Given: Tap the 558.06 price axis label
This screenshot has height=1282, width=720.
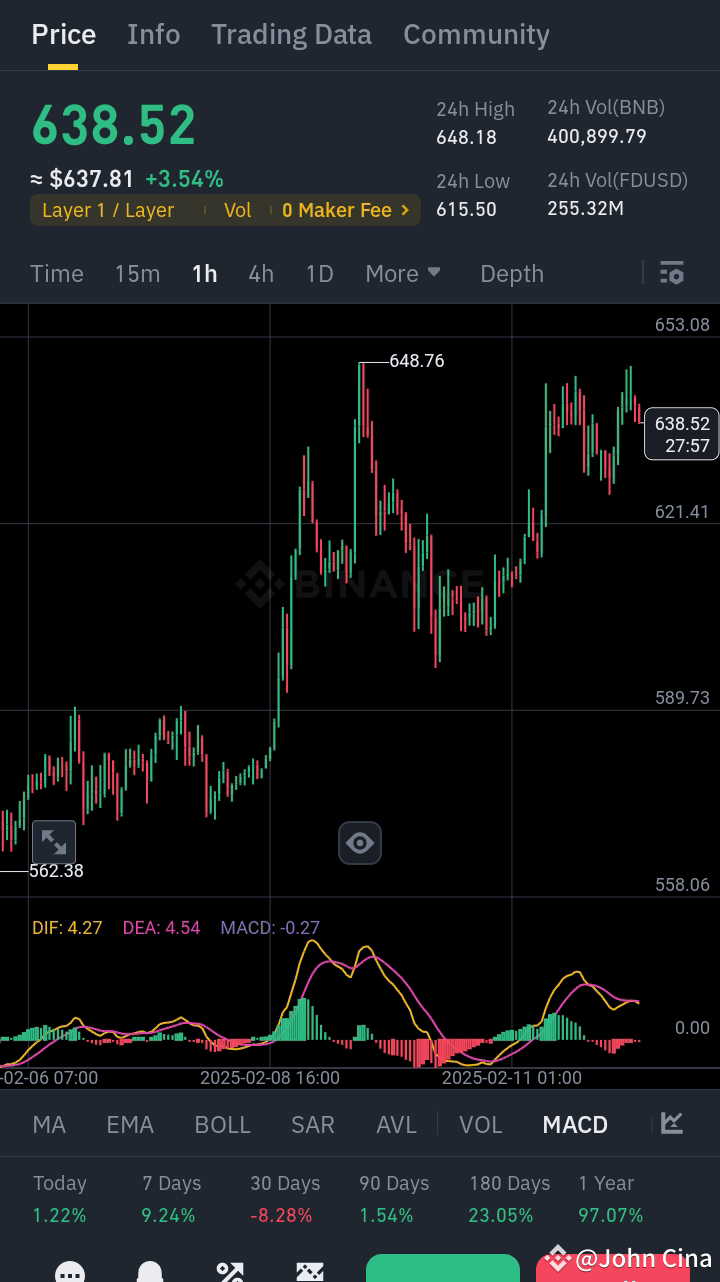Looking at the screenshot, I should (682, 885).
